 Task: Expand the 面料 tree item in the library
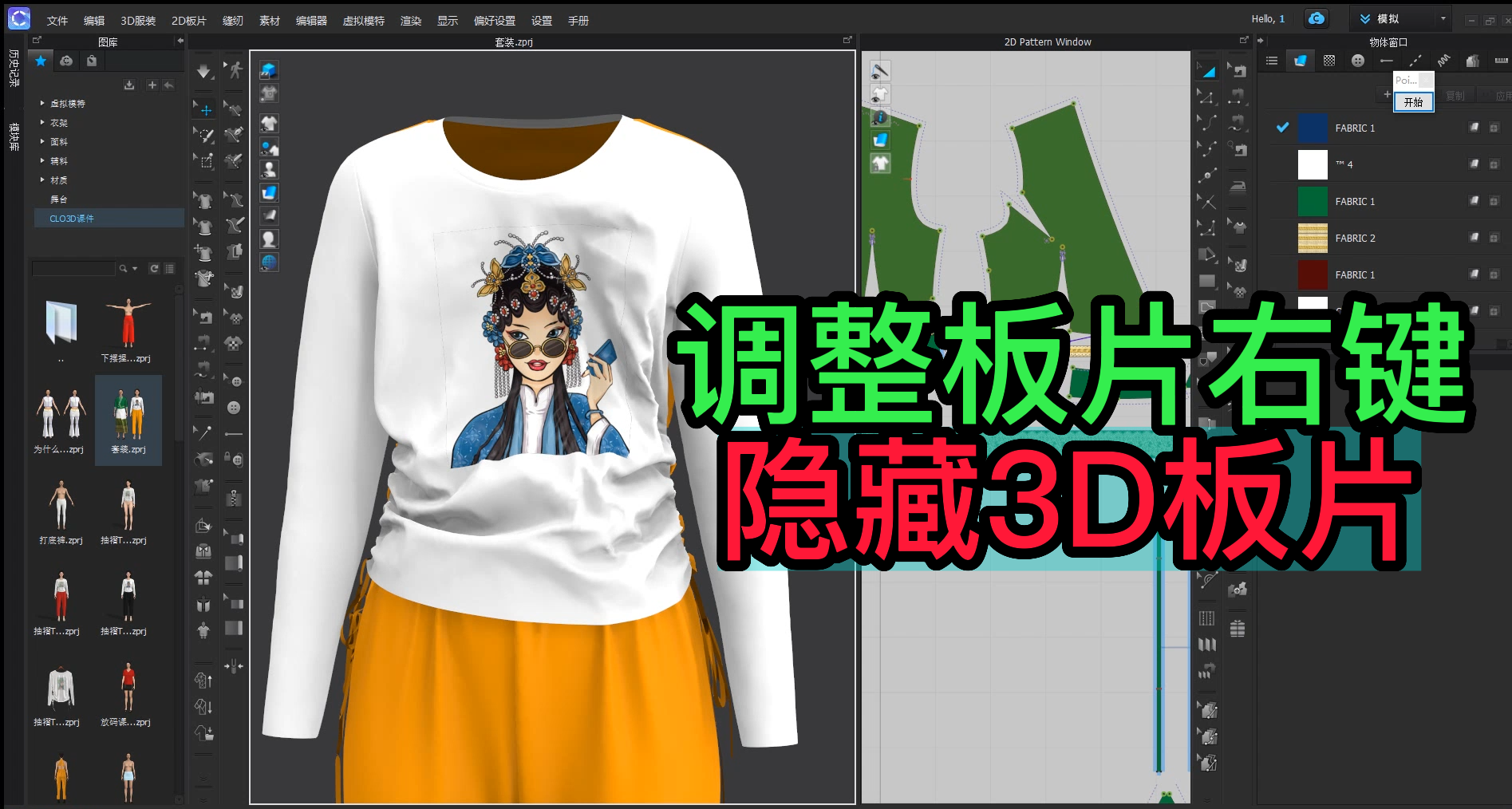(42, 141)
